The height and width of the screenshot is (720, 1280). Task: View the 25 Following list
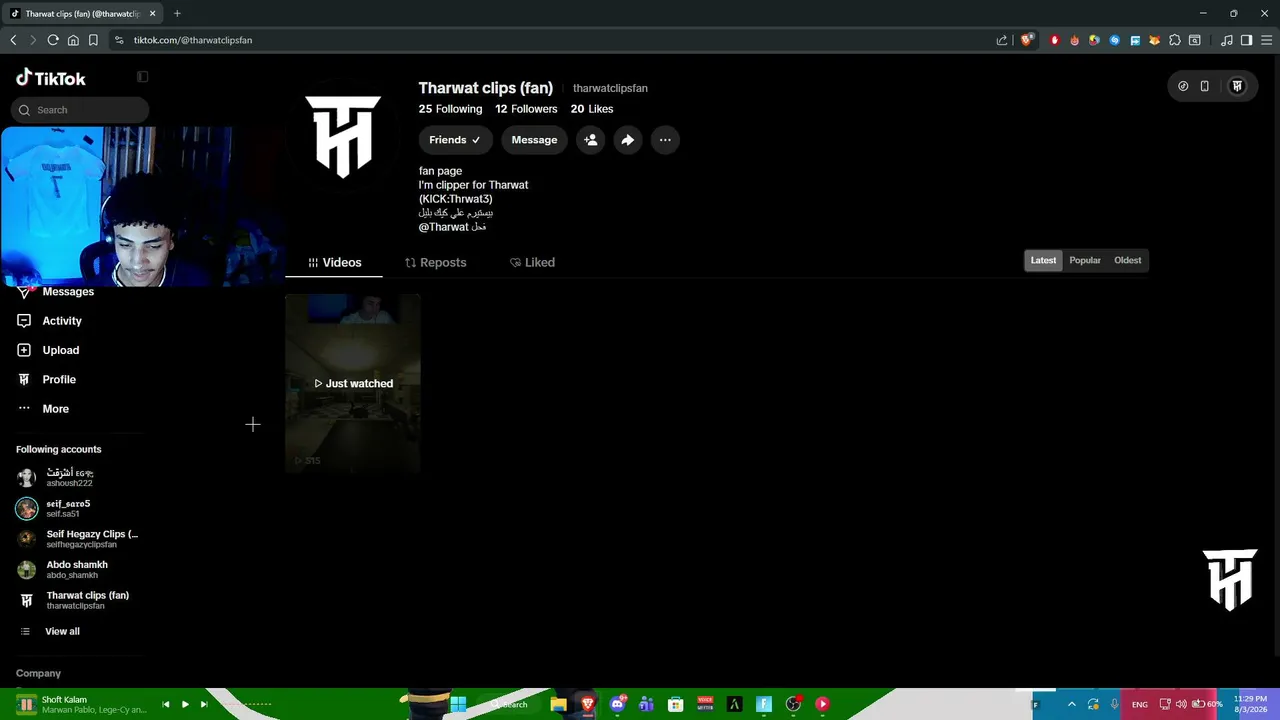tap(450, 109)
